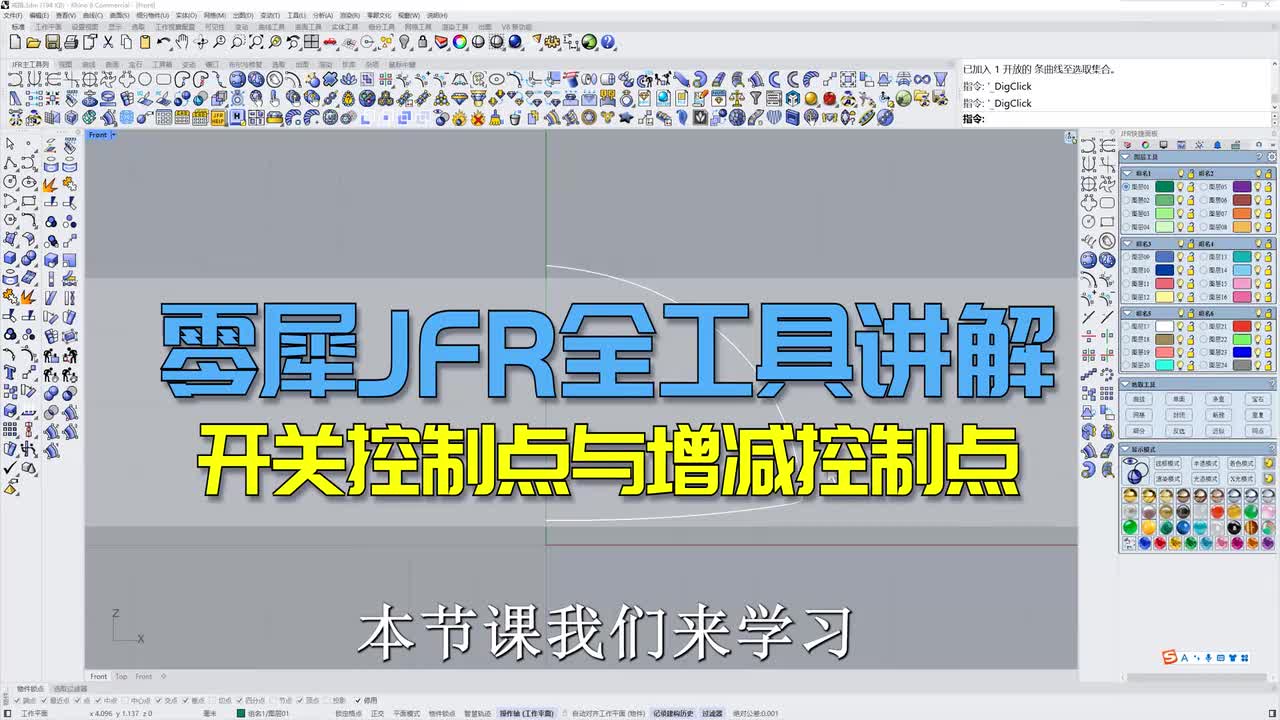This screenshot has height=720, width=1280.
Task: Click the blue Help question icon
Action: (607, 42)
